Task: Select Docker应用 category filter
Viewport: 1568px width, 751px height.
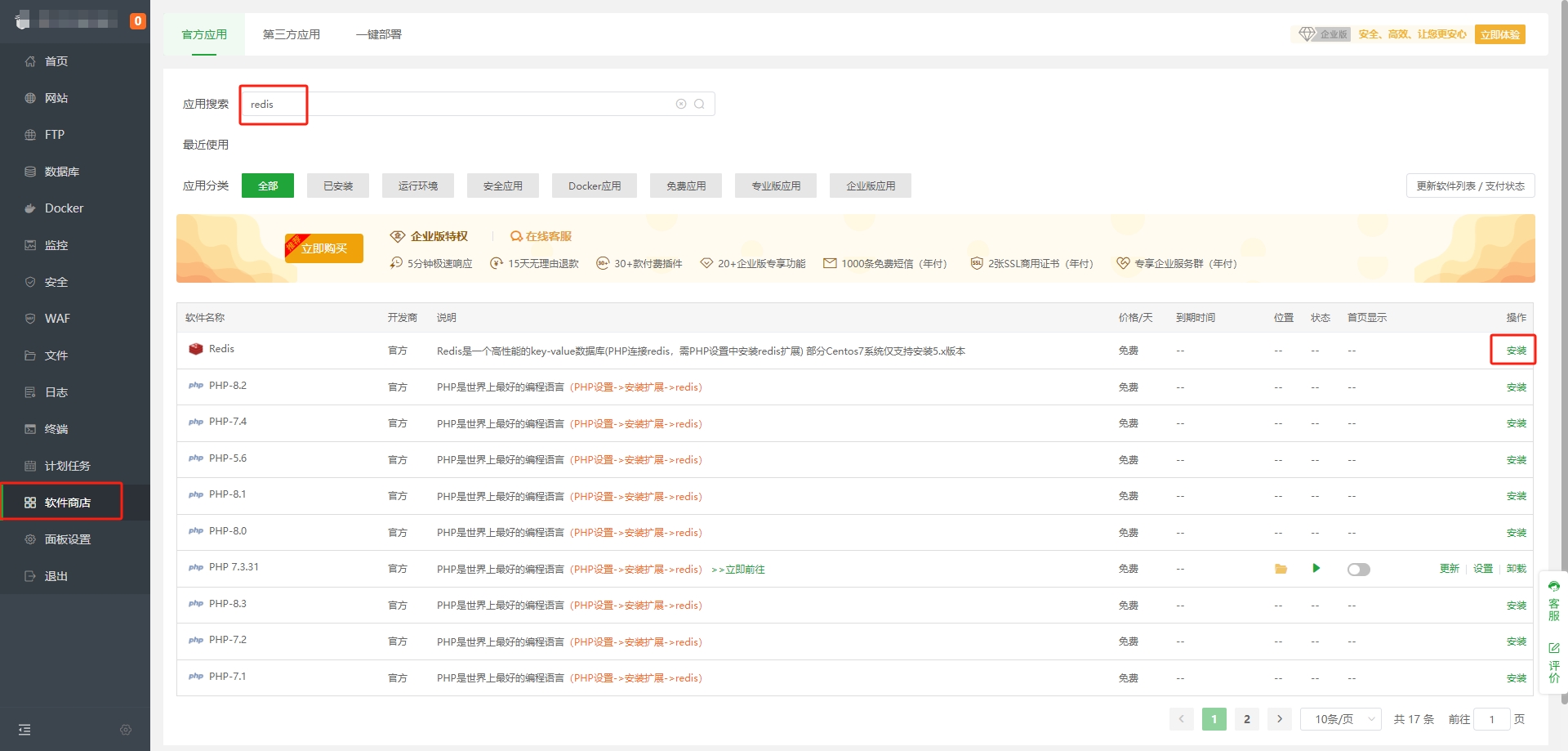Action: click(594, 186)
